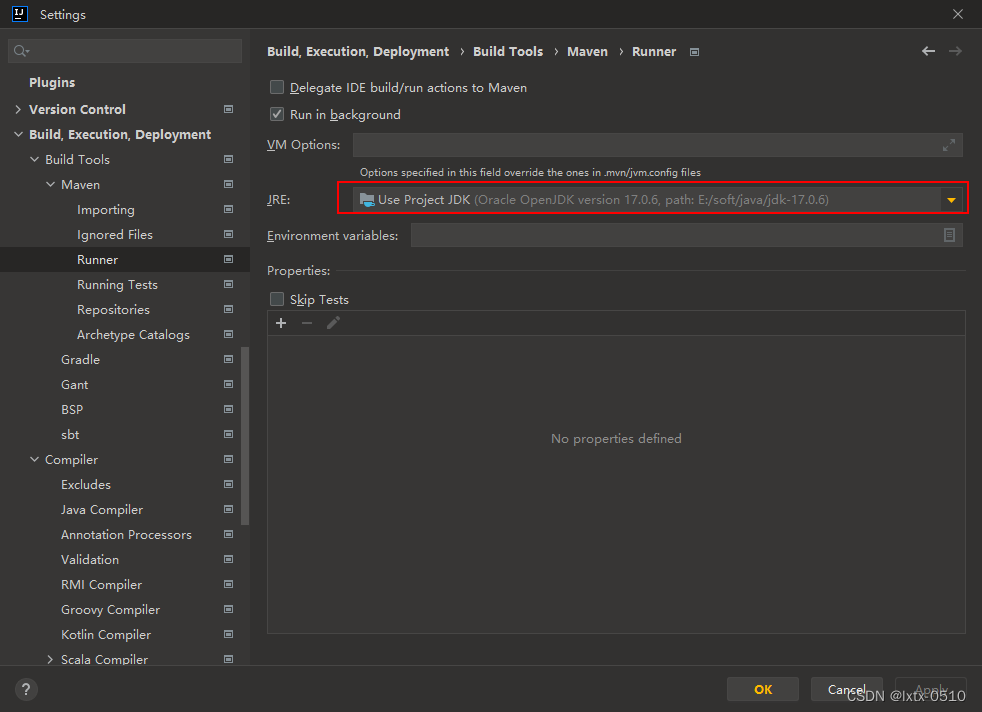Click Build Tools in the breadcrumb
Viewport: 982px width, 712px height.
click(508, 51)
